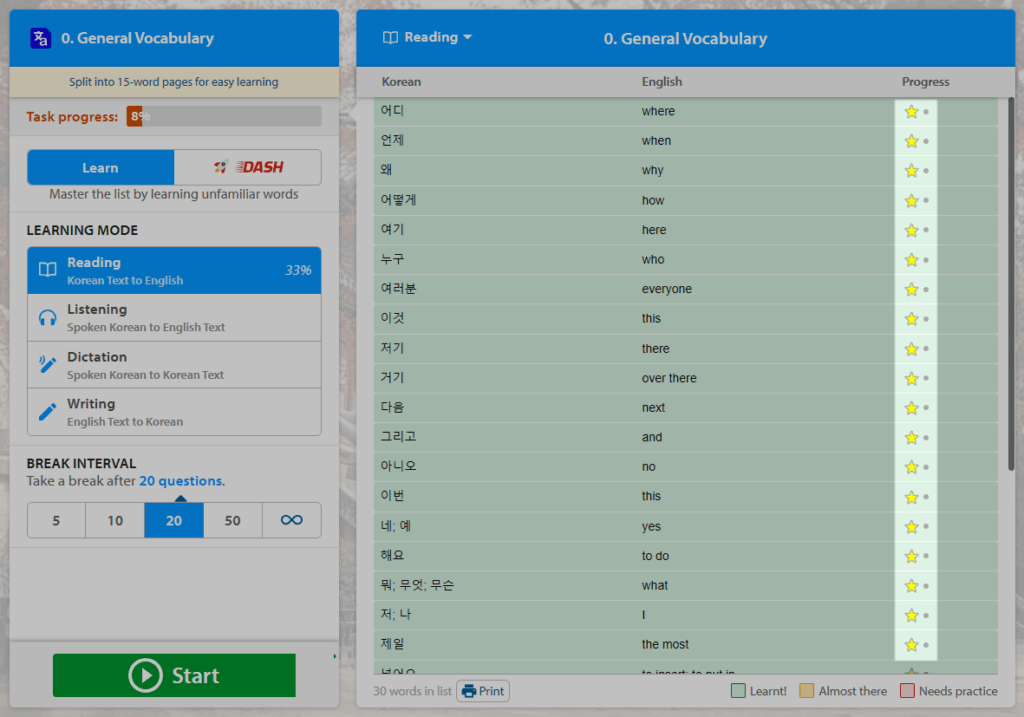The image size is (1024, 717).
Task: Click the orange Almost there legend swatch
Action: (807, 691)
